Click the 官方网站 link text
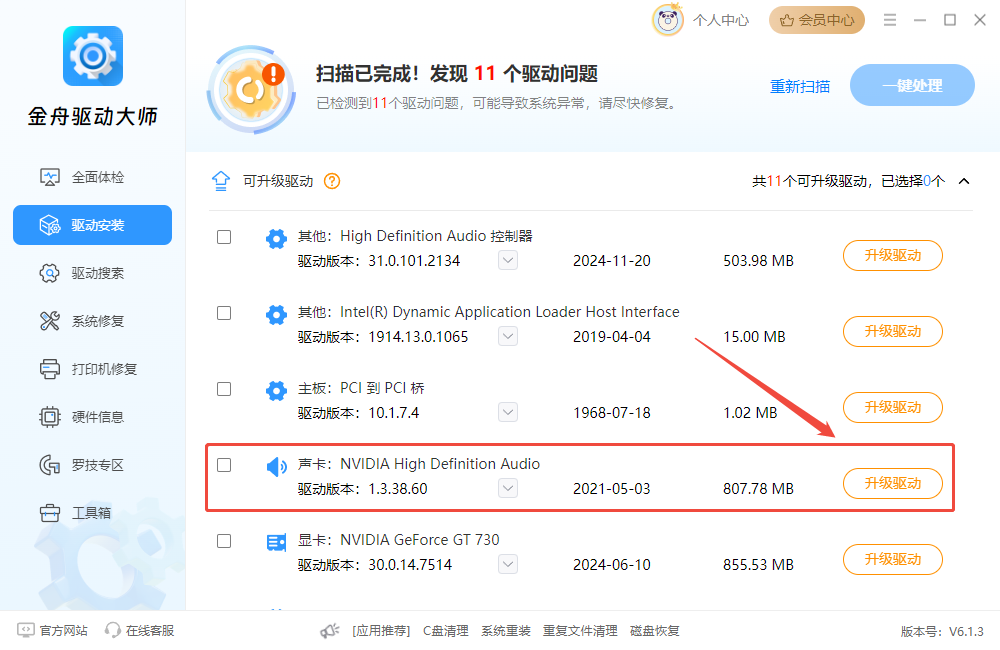This screenshot has height=650, width=1000. tap(63, 630)
